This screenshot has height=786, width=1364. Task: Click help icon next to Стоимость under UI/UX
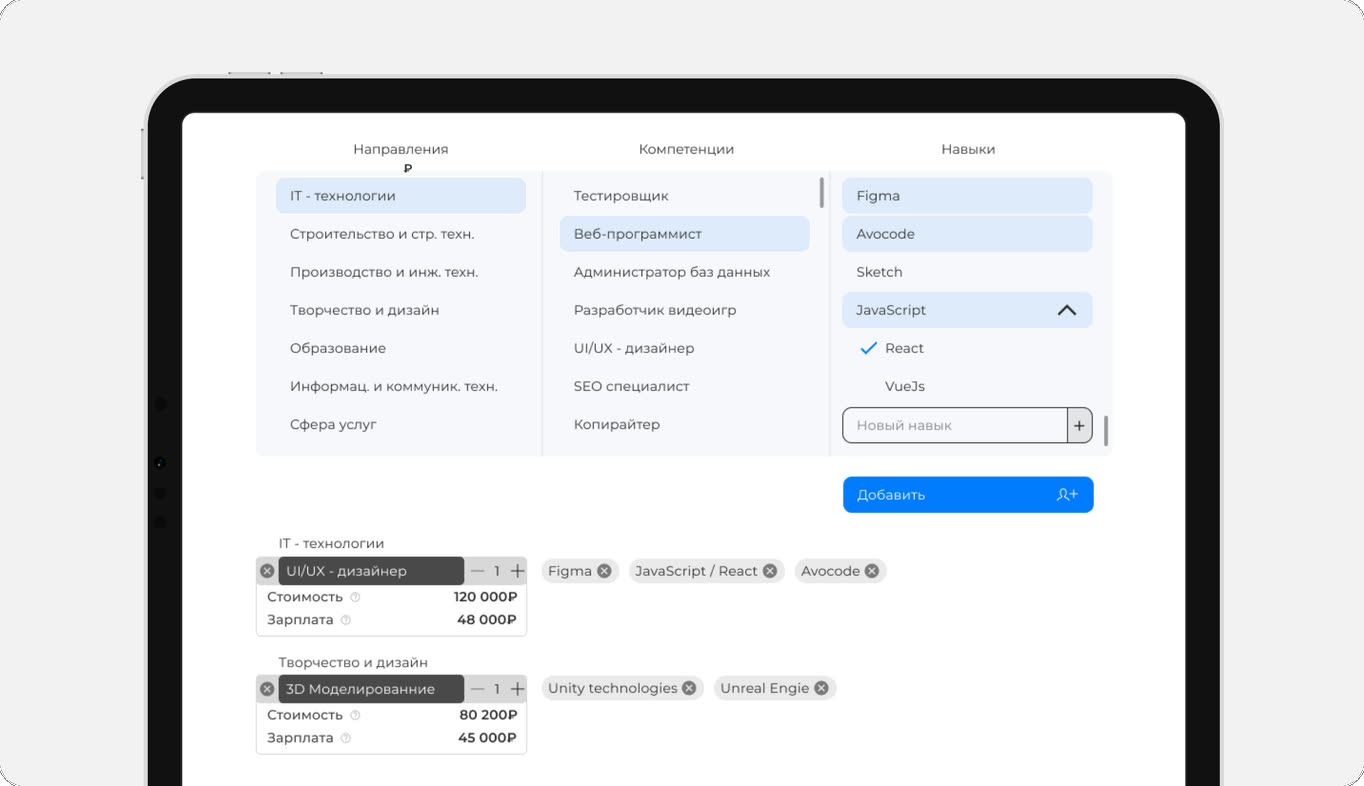[x=355, y=597]
